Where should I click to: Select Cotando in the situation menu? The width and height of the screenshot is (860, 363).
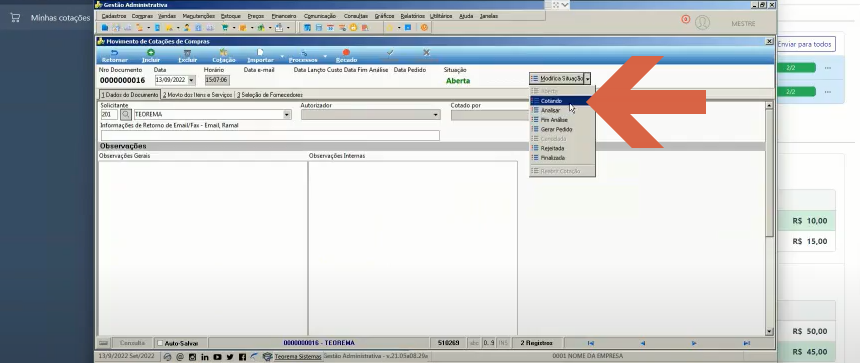click(x=561, y=101)
